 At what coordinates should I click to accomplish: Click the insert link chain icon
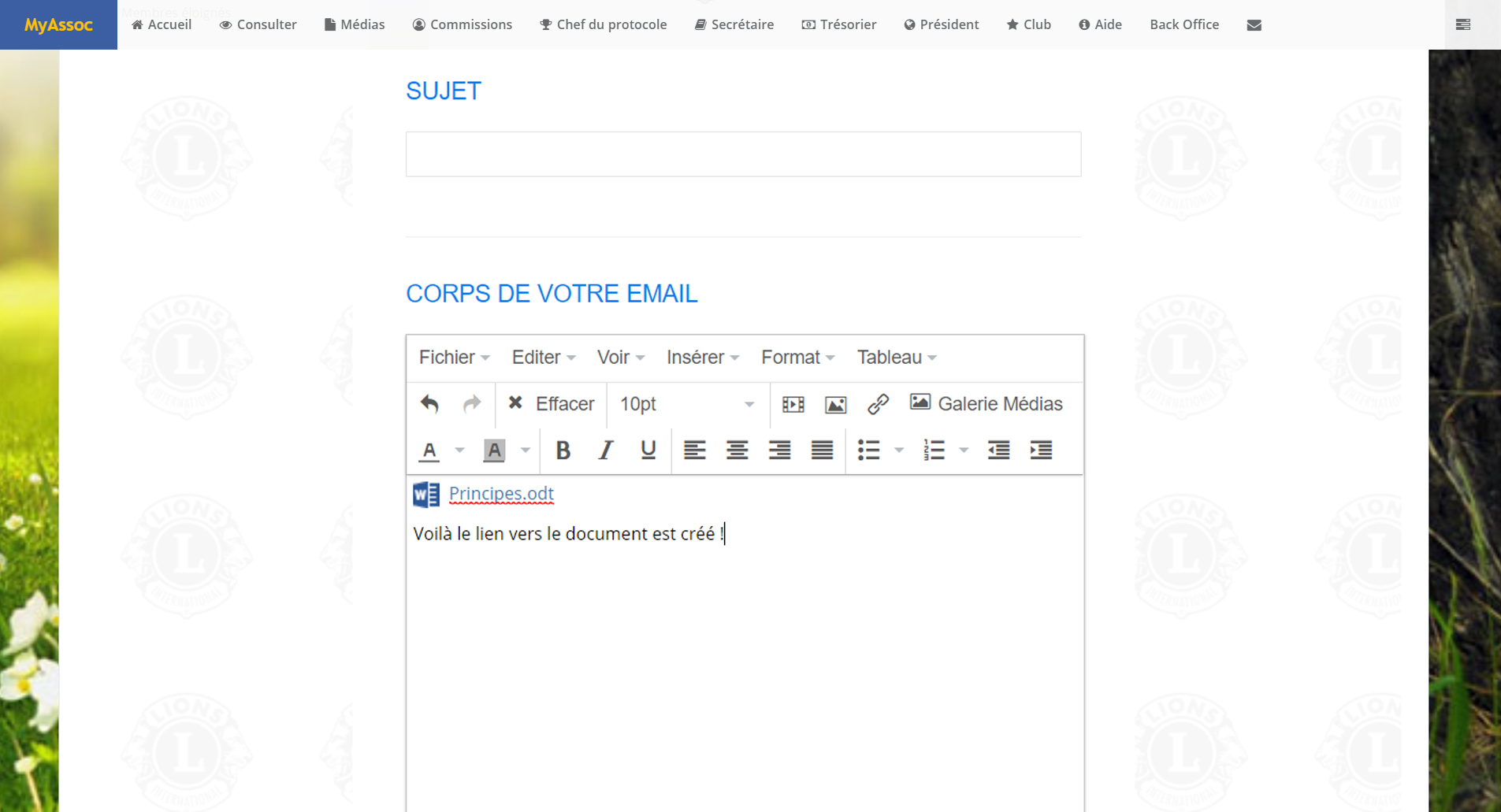pyautogui.click(x=878, y=404)
